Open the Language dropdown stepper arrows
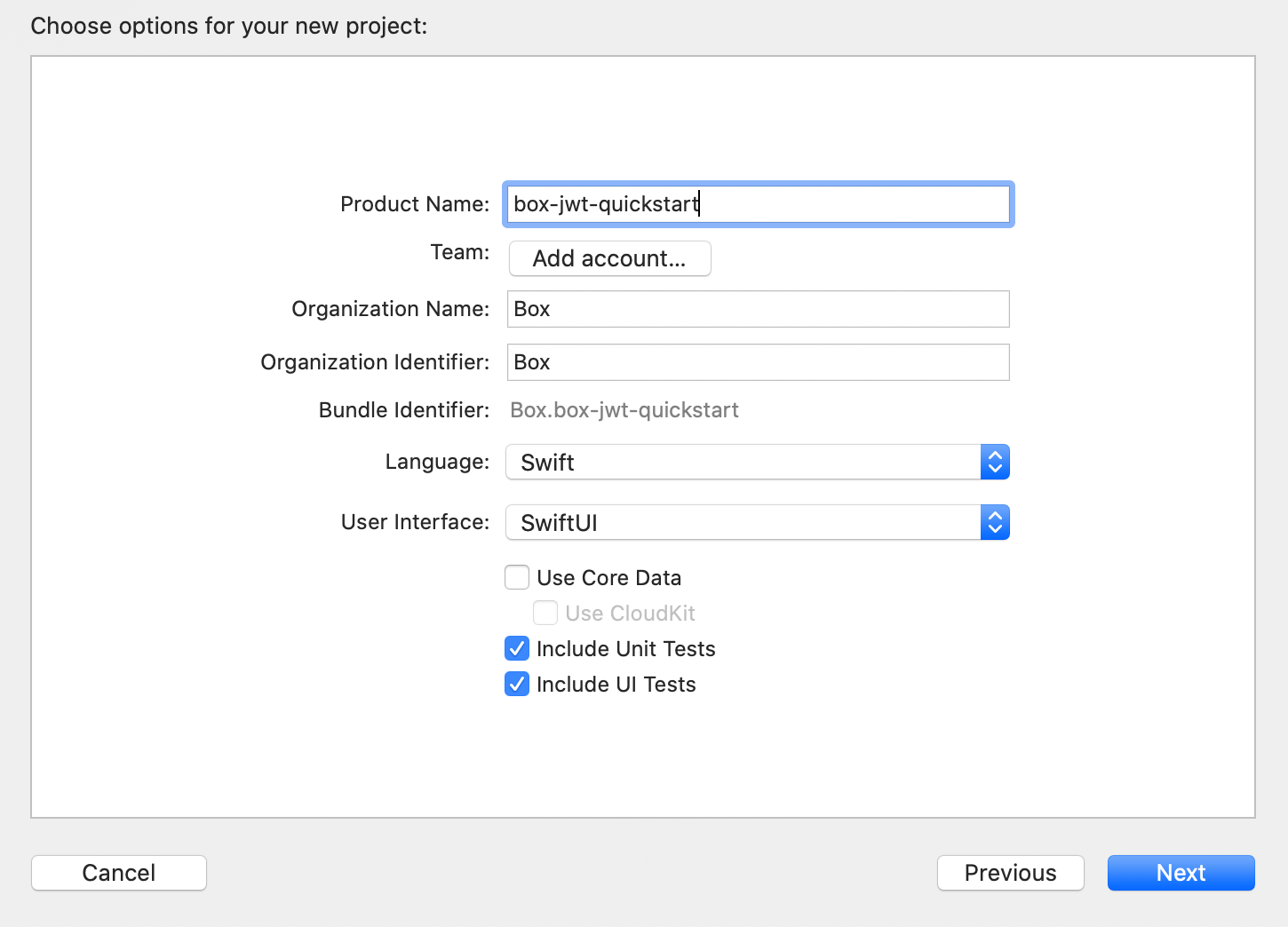This screenshot has height=927, width=1288. 995,462
